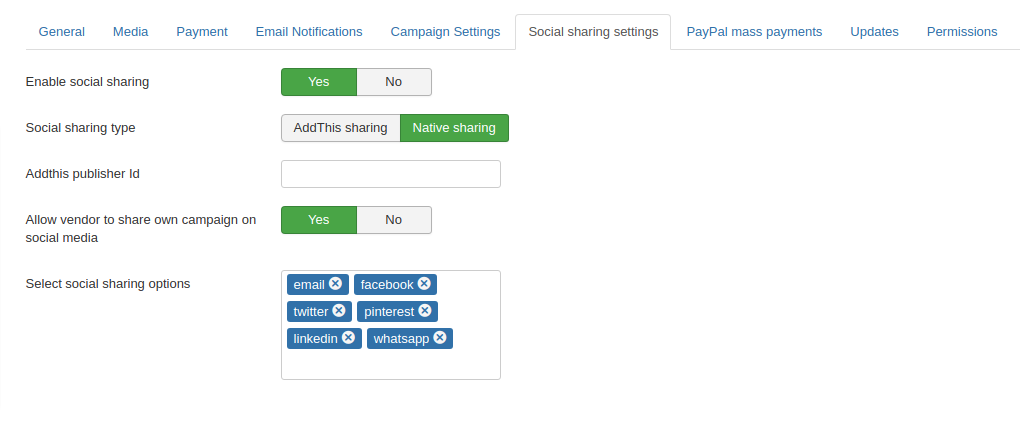Viewport: 1020px width, 427px height.
Task: Disallow vendor campaign sharing with No
Action: (x=394, y=220)
